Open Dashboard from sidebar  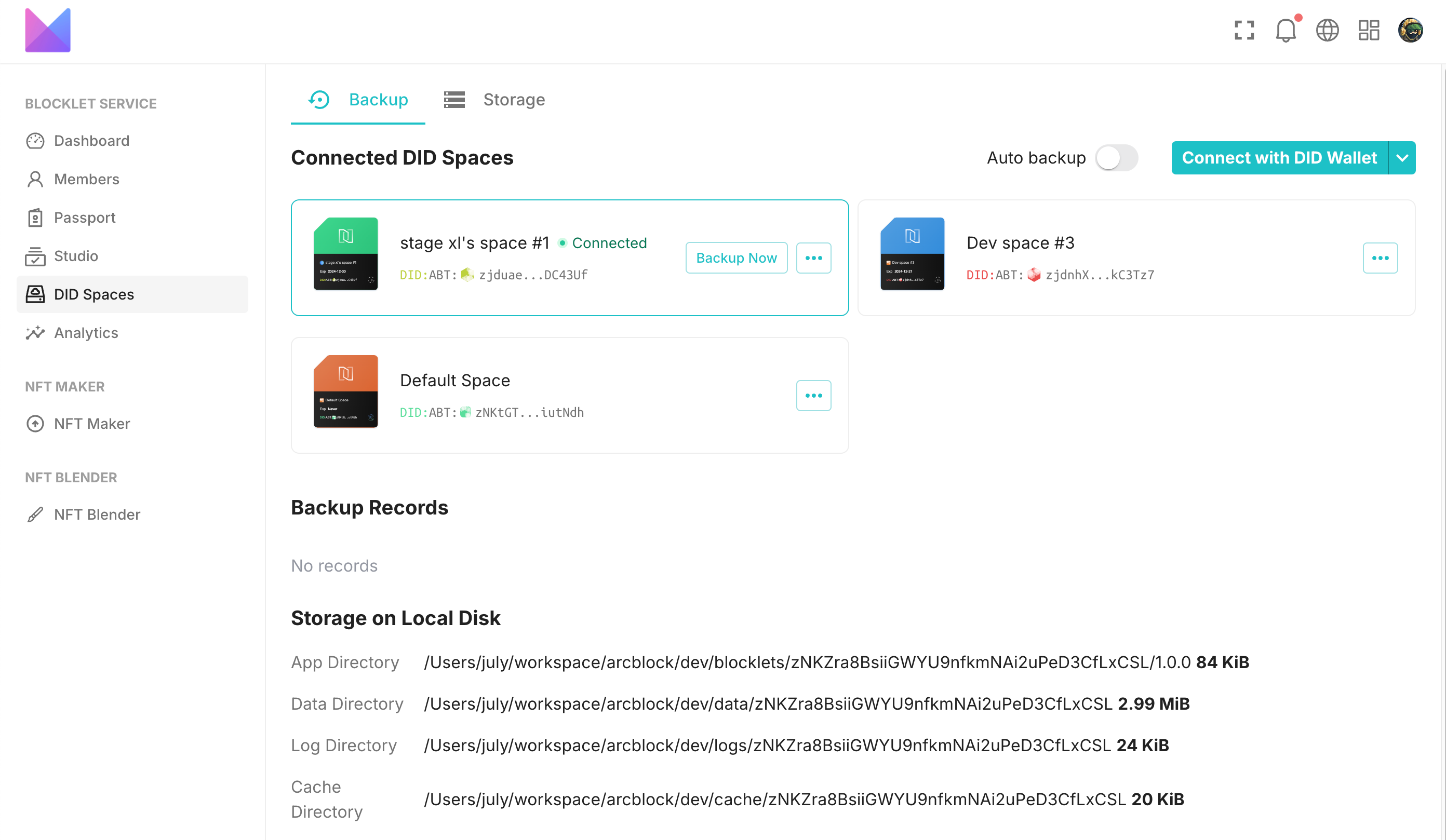click(91, 141)
